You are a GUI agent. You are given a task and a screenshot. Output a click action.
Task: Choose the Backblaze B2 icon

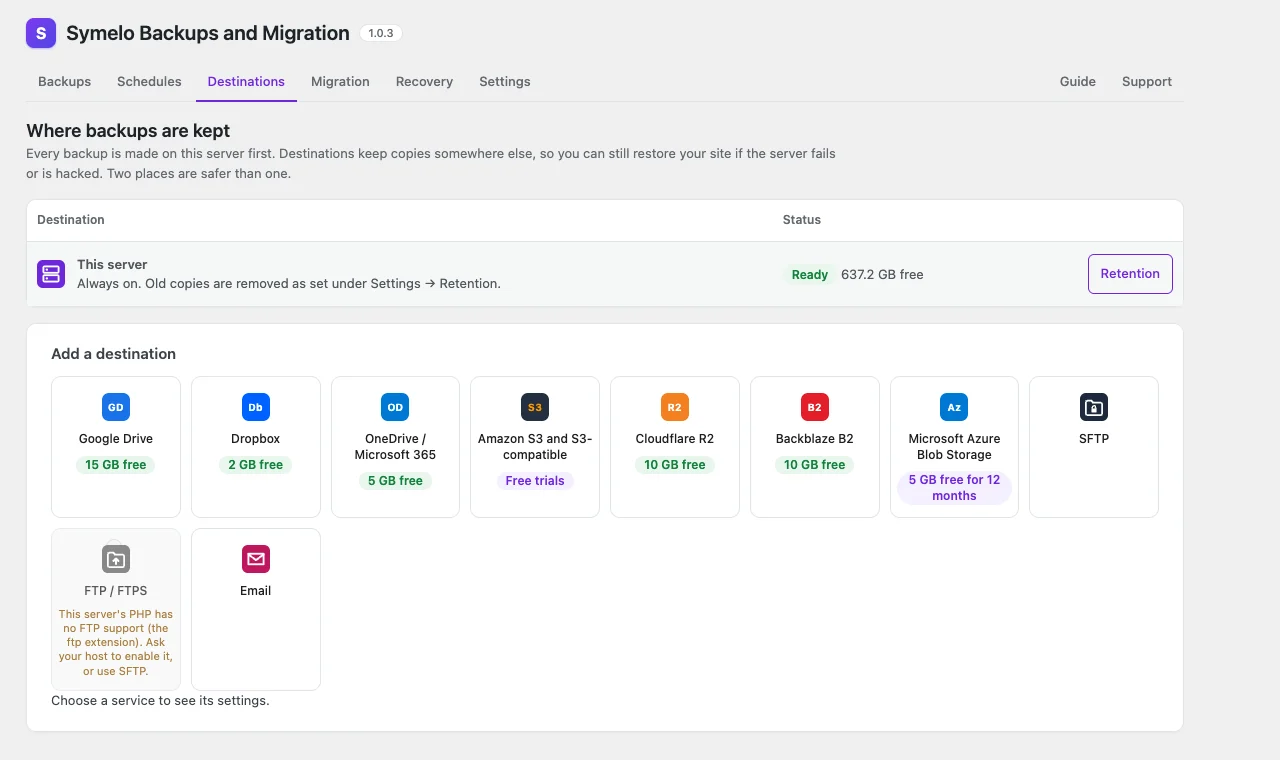[x=815, y=407]
